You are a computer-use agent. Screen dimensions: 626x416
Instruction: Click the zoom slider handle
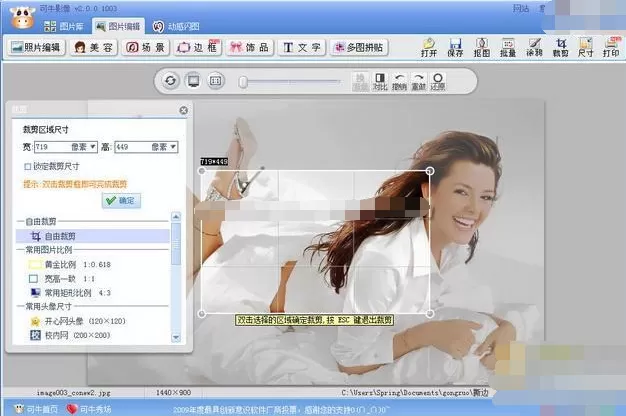243,82
